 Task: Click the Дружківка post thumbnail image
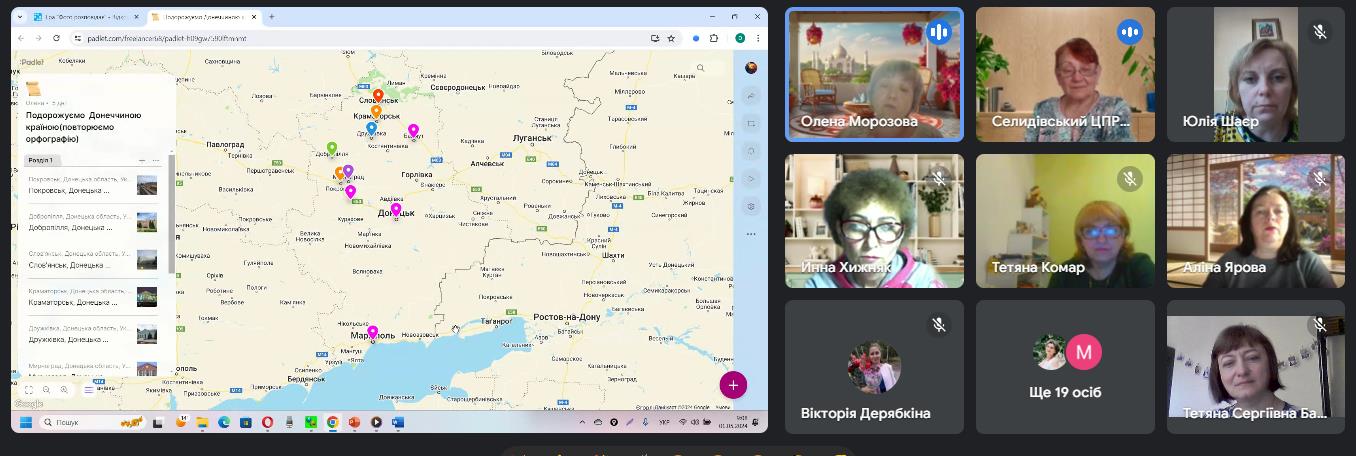click(x=147, y=334)
